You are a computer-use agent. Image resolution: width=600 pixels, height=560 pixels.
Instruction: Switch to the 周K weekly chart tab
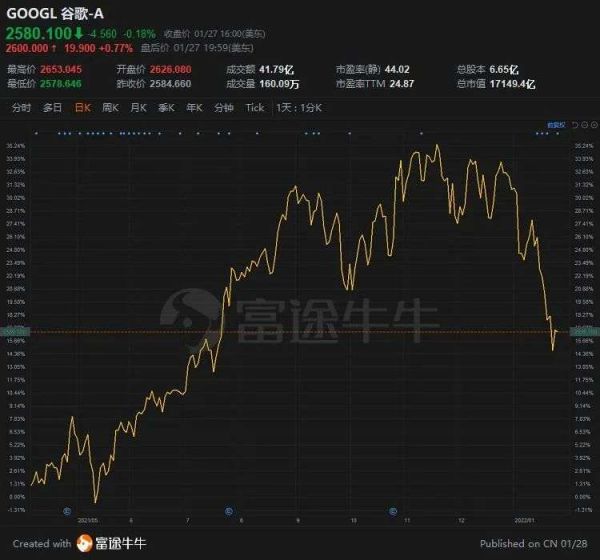(x=109, y=107)
